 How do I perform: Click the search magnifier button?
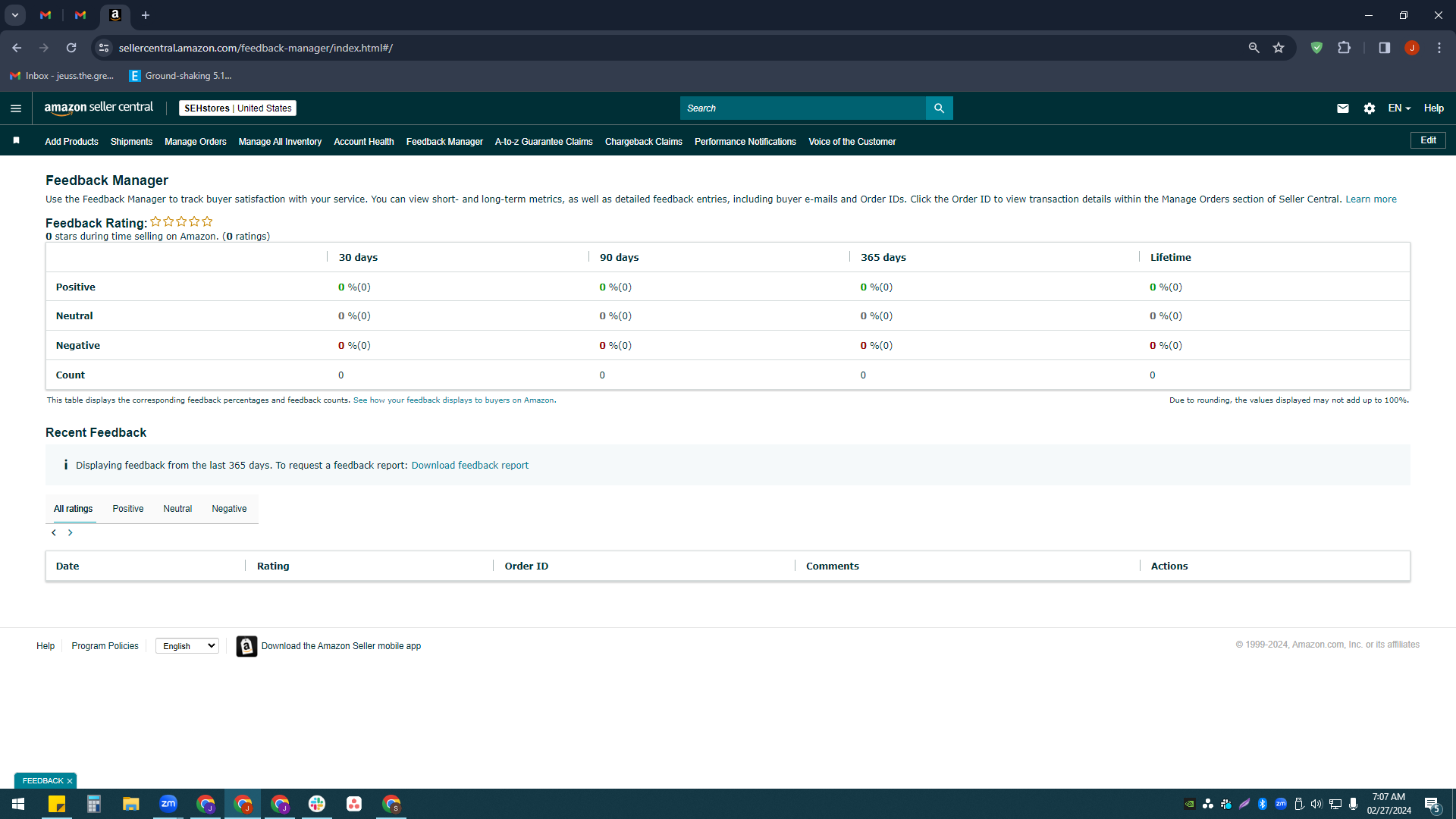(939, 108)
